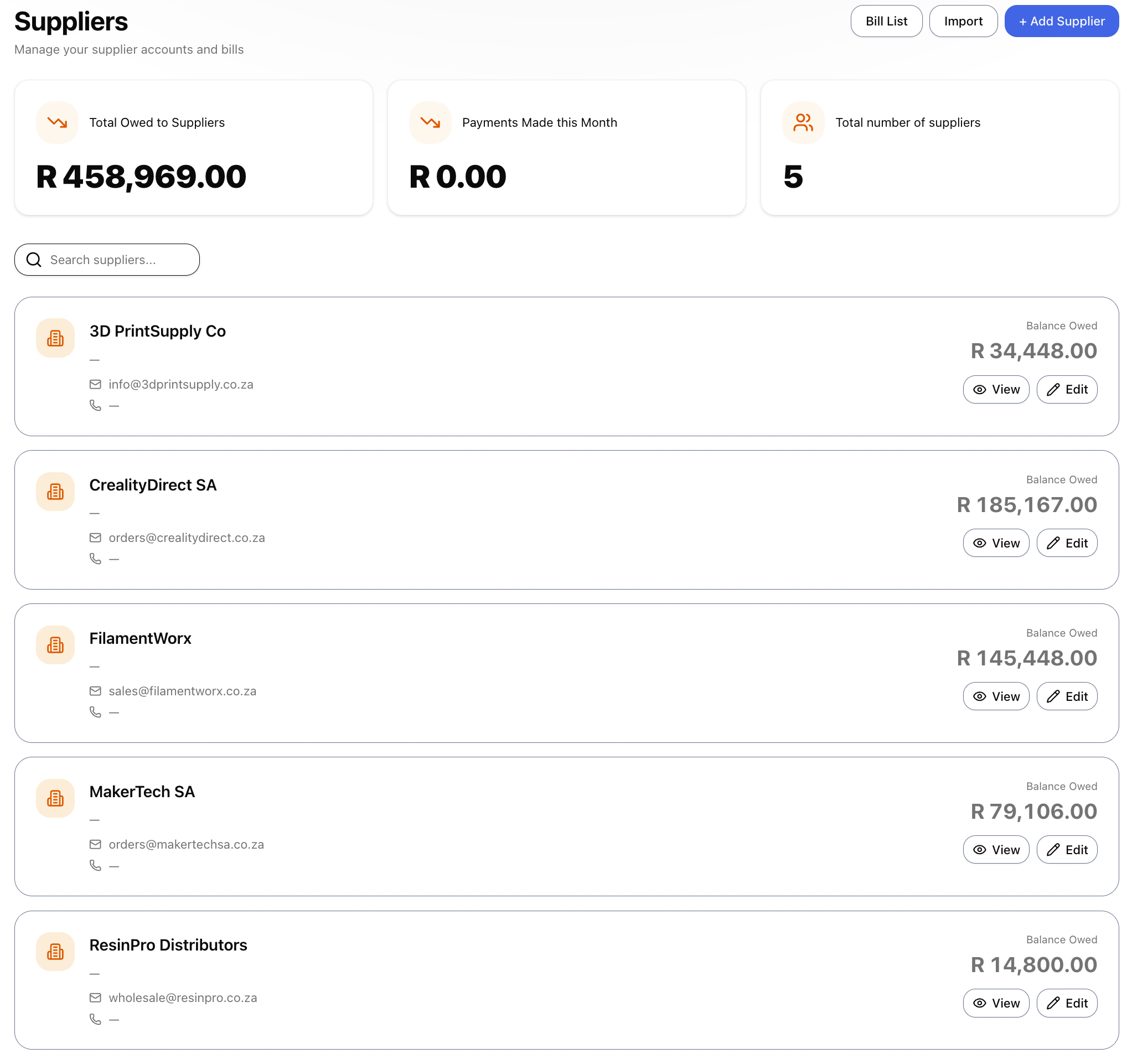The image size is (1127, 1064).
Task: Click the mail icon beside orders@crealitydirect.co.za
Action: 95,538
